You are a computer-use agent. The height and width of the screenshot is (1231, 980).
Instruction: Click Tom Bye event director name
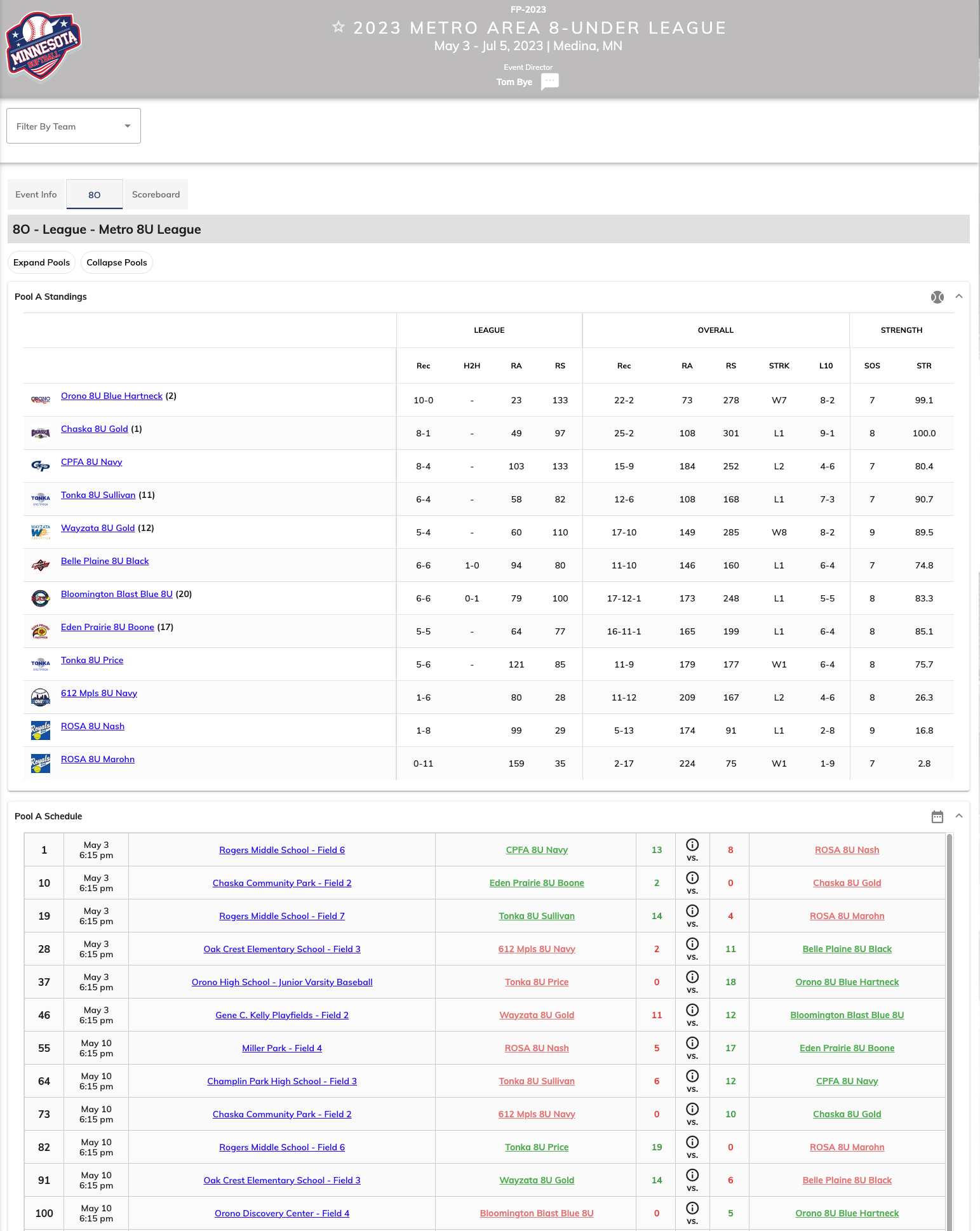pos(514,82)
